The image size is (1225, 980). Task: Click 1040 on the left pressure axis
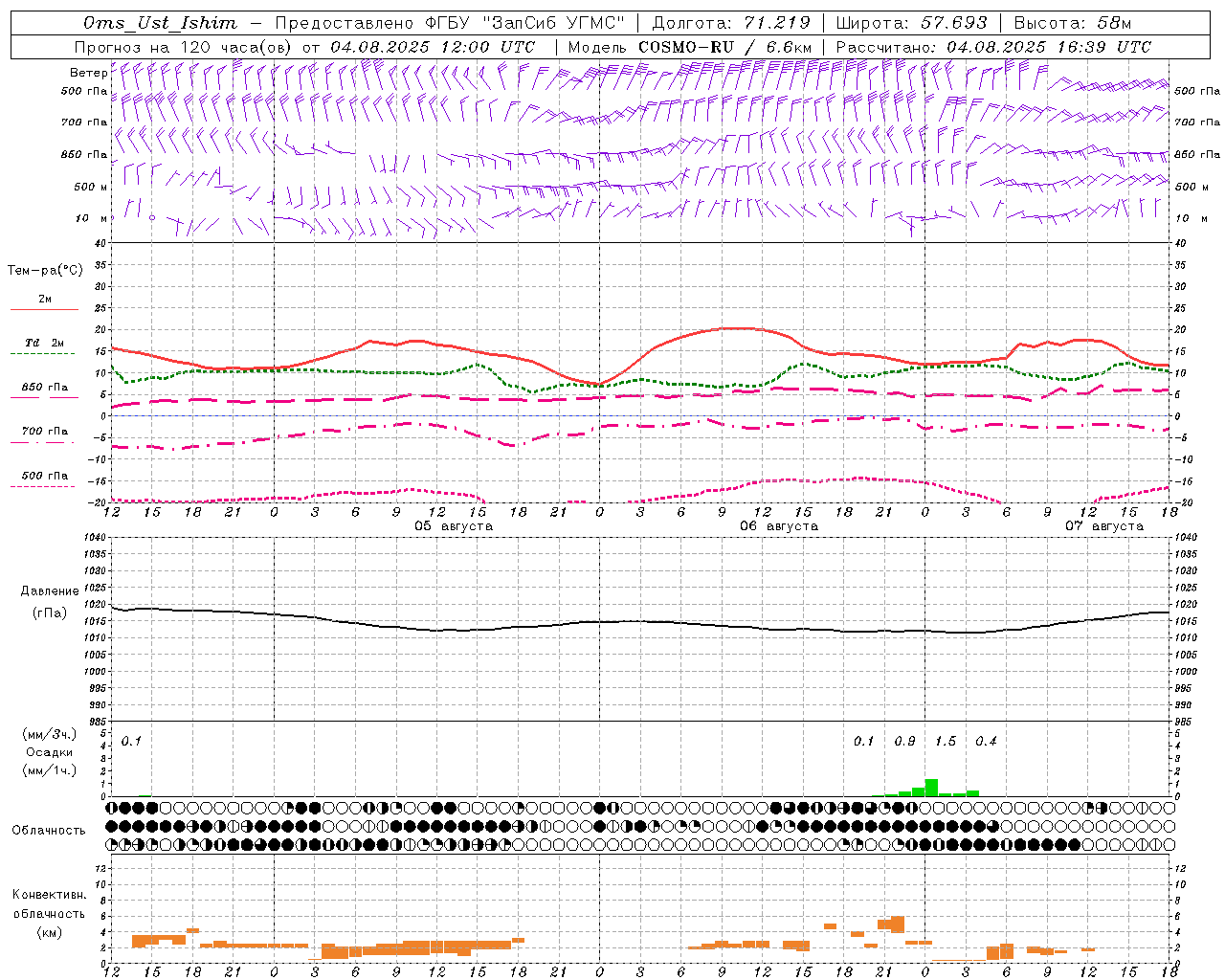click(93, 538)
